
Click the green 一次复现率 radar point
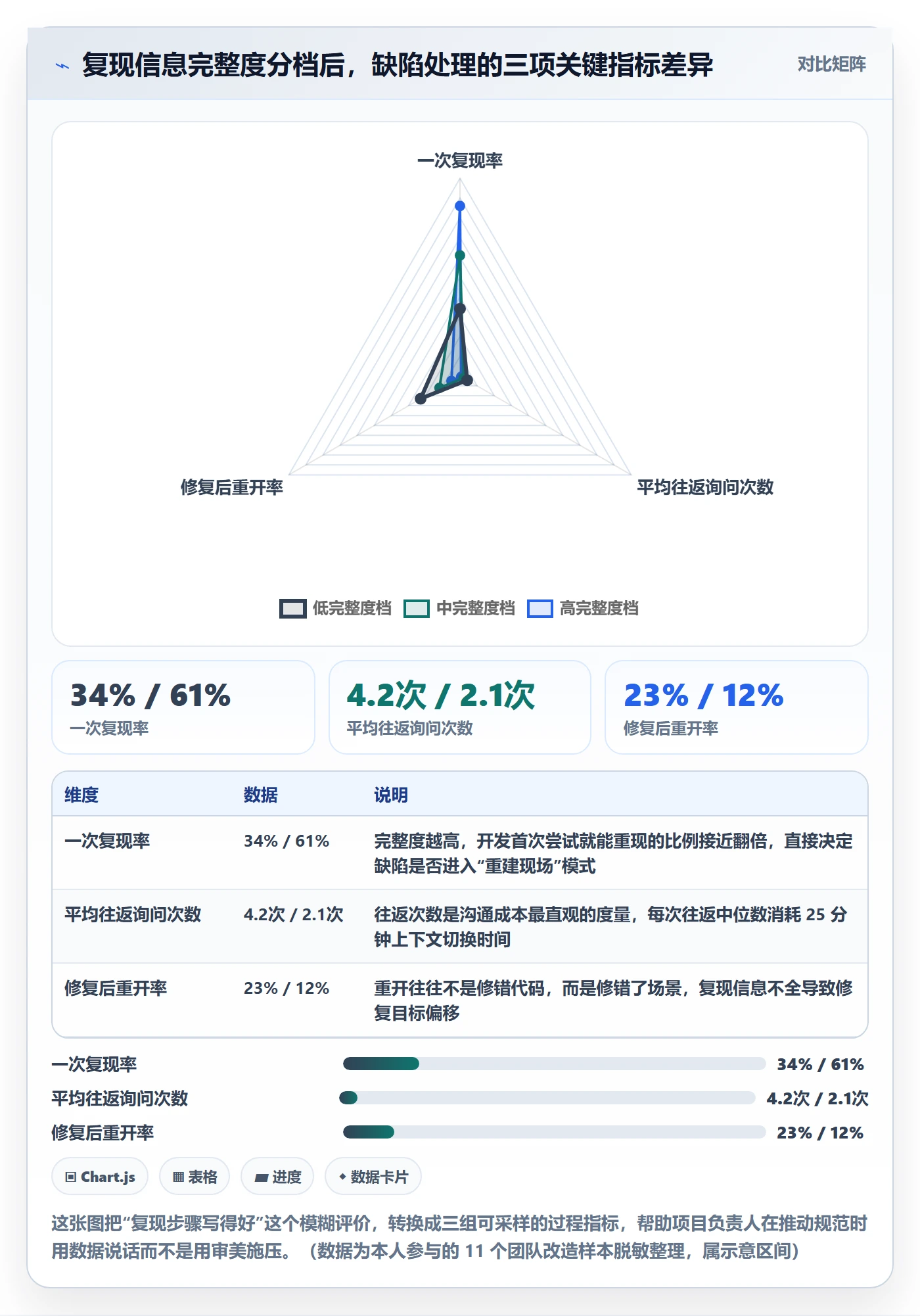[x=460, y=256]
